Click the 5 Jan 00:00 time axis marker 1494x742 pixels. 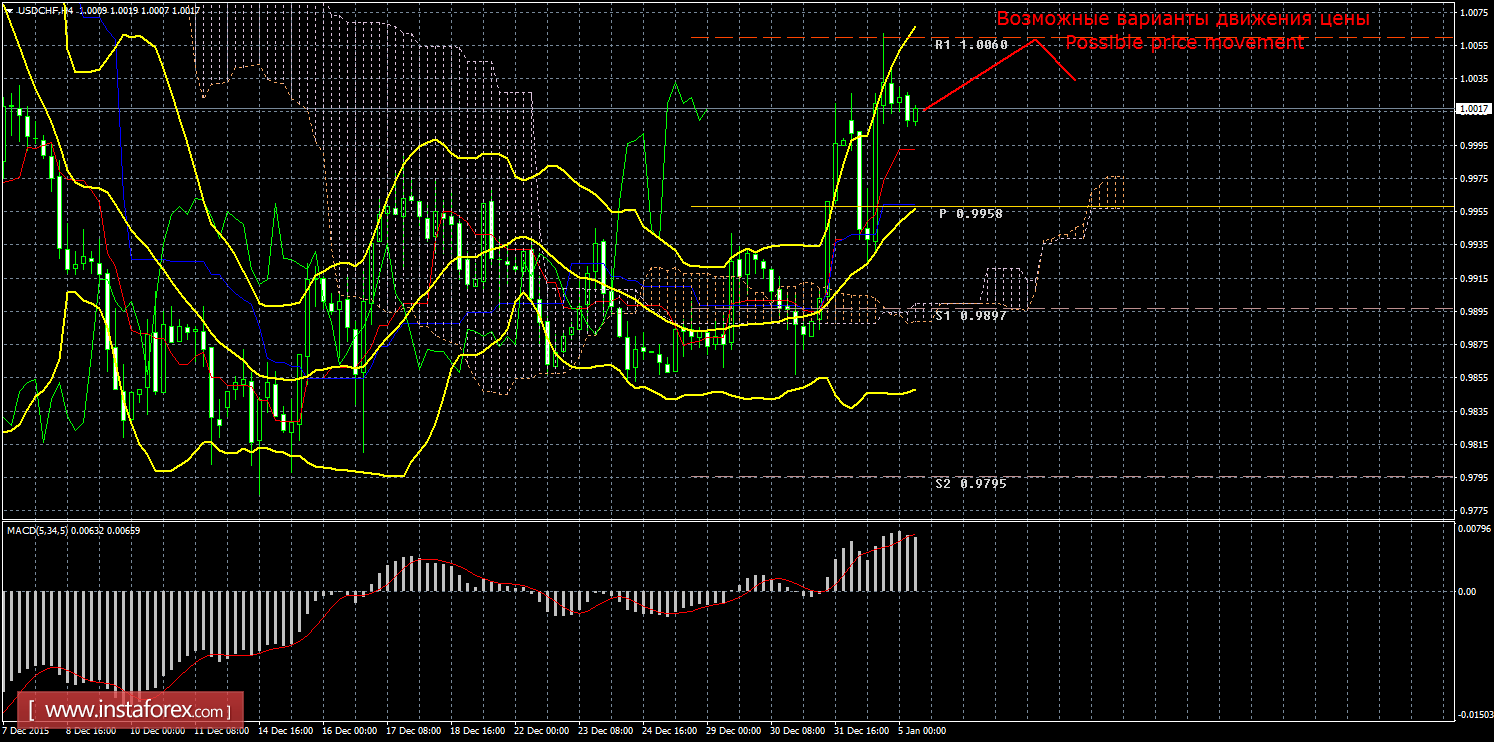tap(922, 731)
